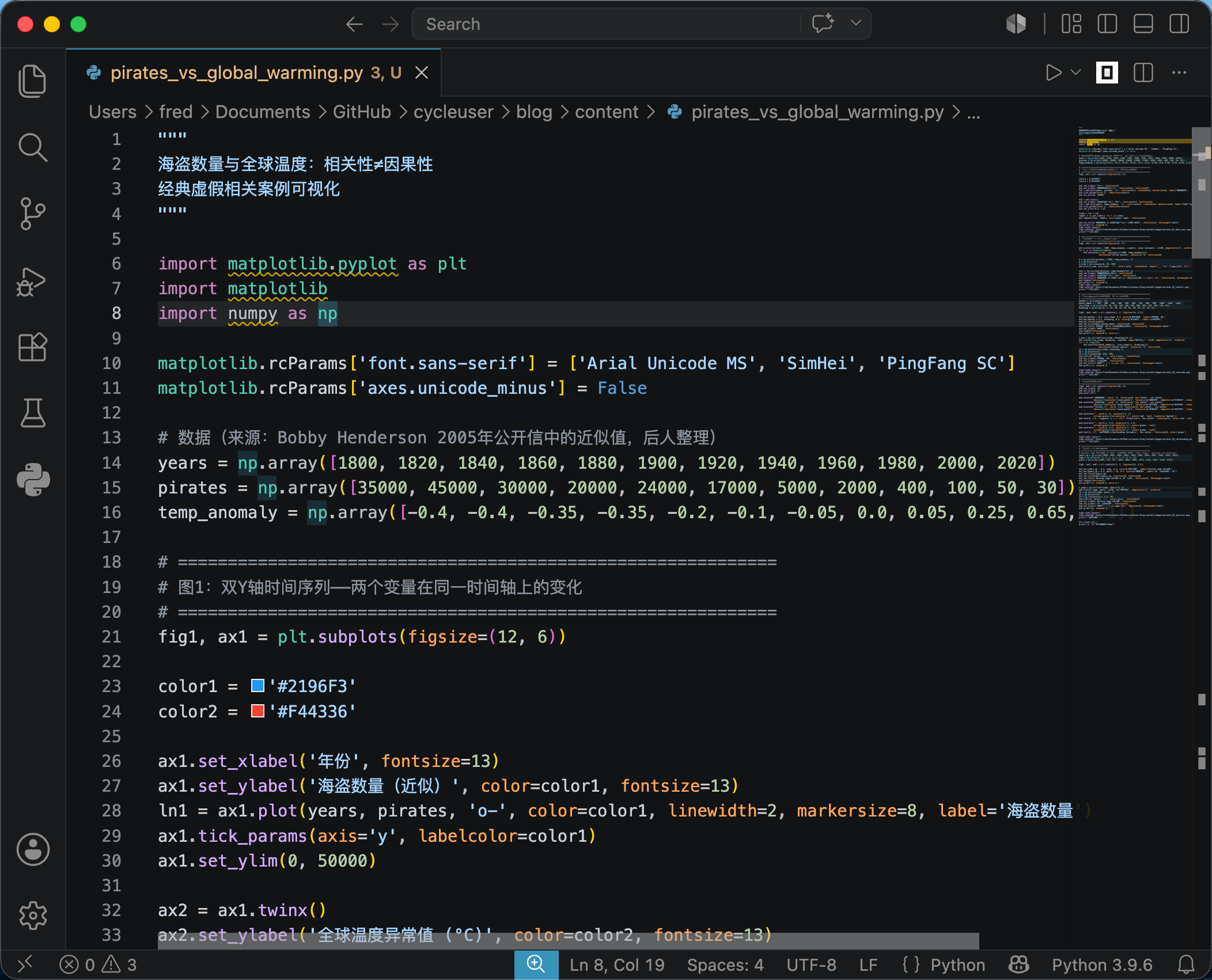The width and height of the screenshot is (1212, 980).
Task: Open the Manage gear menu
Action: tap(33, 915)
